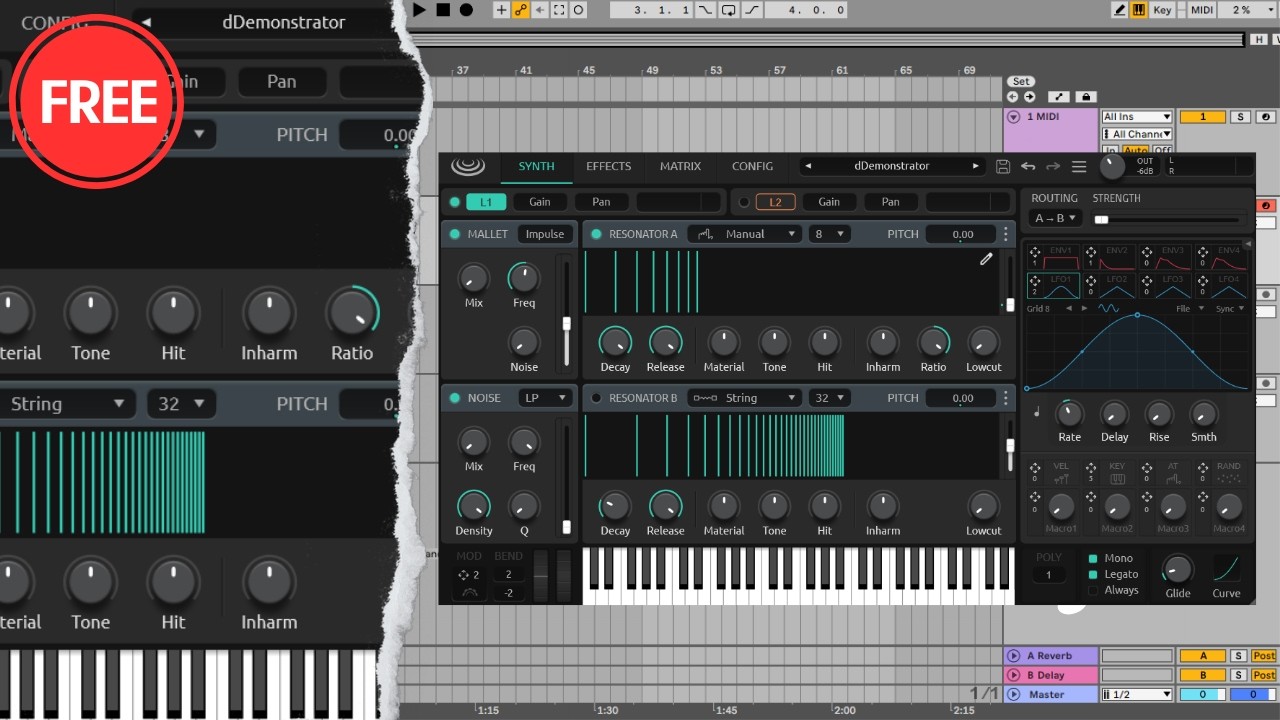
Task: Click the plugin spiral logo icon
Action: point(467,166)
